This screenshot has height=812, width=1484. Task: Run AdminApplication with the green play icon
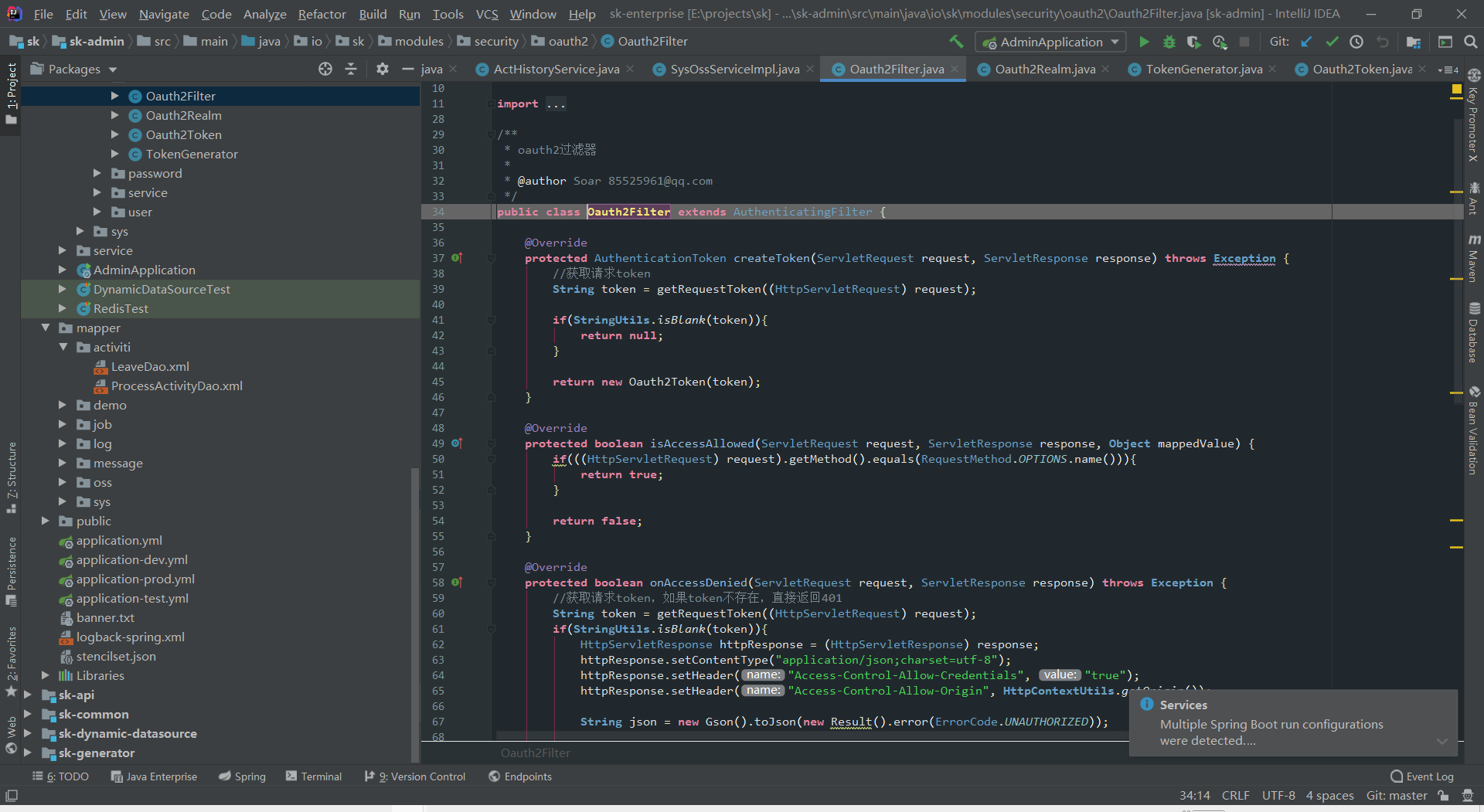(x=1144, y=42)
